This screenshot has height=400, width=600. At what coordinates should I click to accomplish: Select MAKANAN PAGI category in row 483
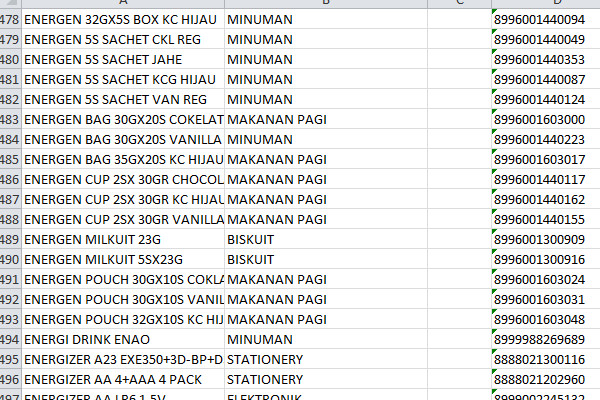[x=326, y=119]
